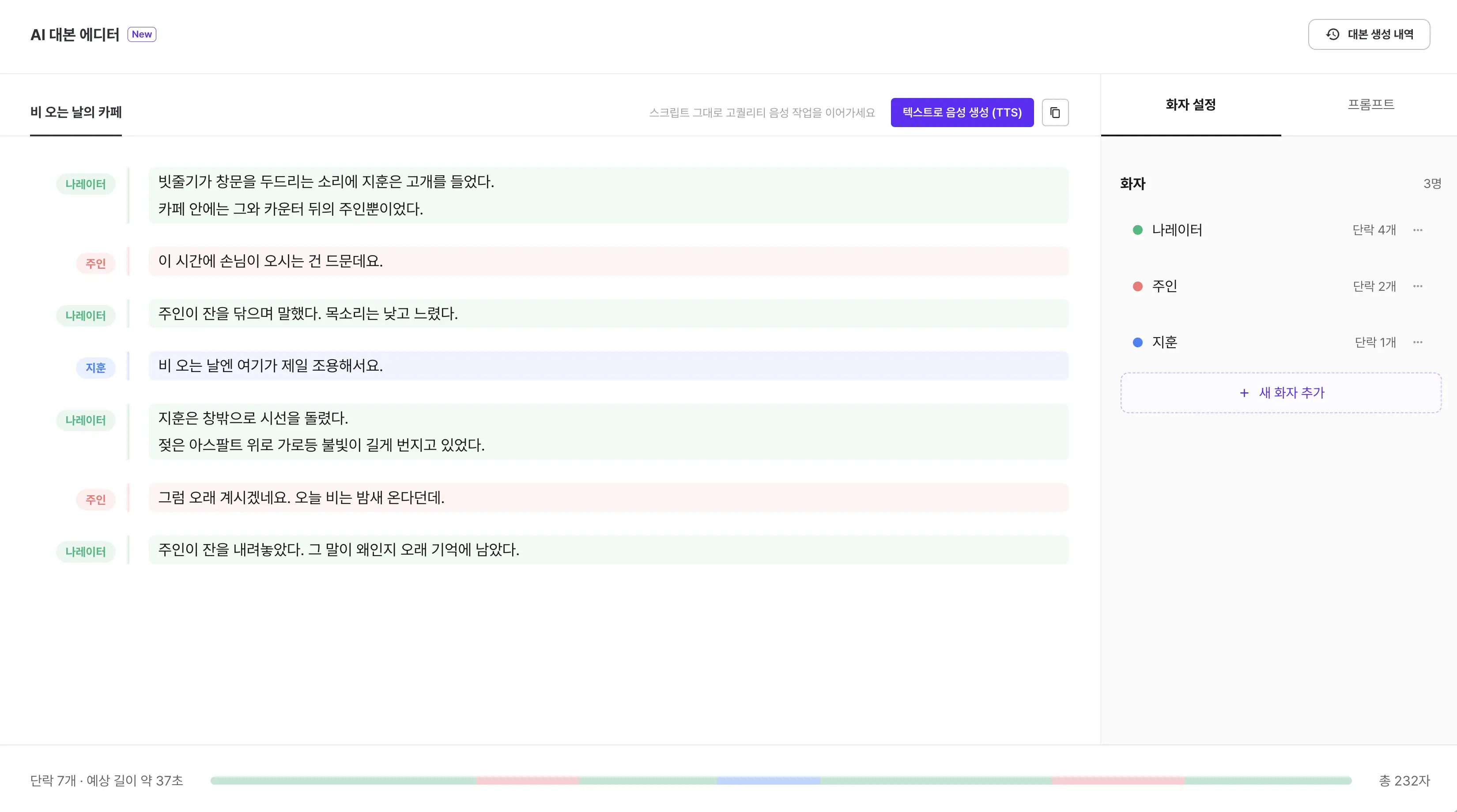This screenshot has height=812, width=1457.
Task: Click 지훈 speaker tag in the script
Action: pos(95,368)
